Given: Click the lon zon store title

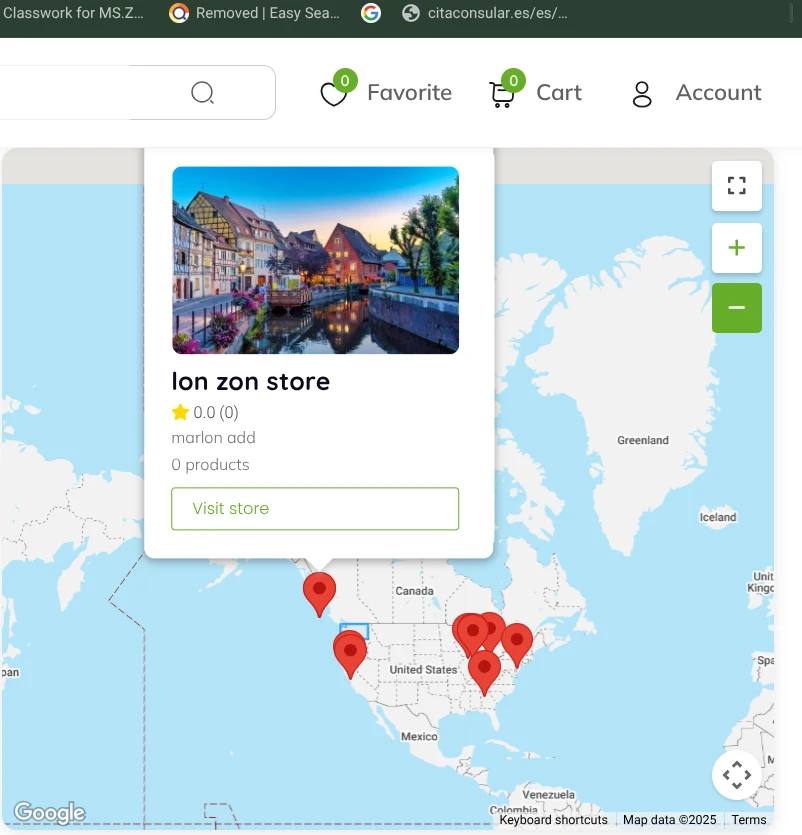Looking at the screenshot, I should click(x=251, y=381).
